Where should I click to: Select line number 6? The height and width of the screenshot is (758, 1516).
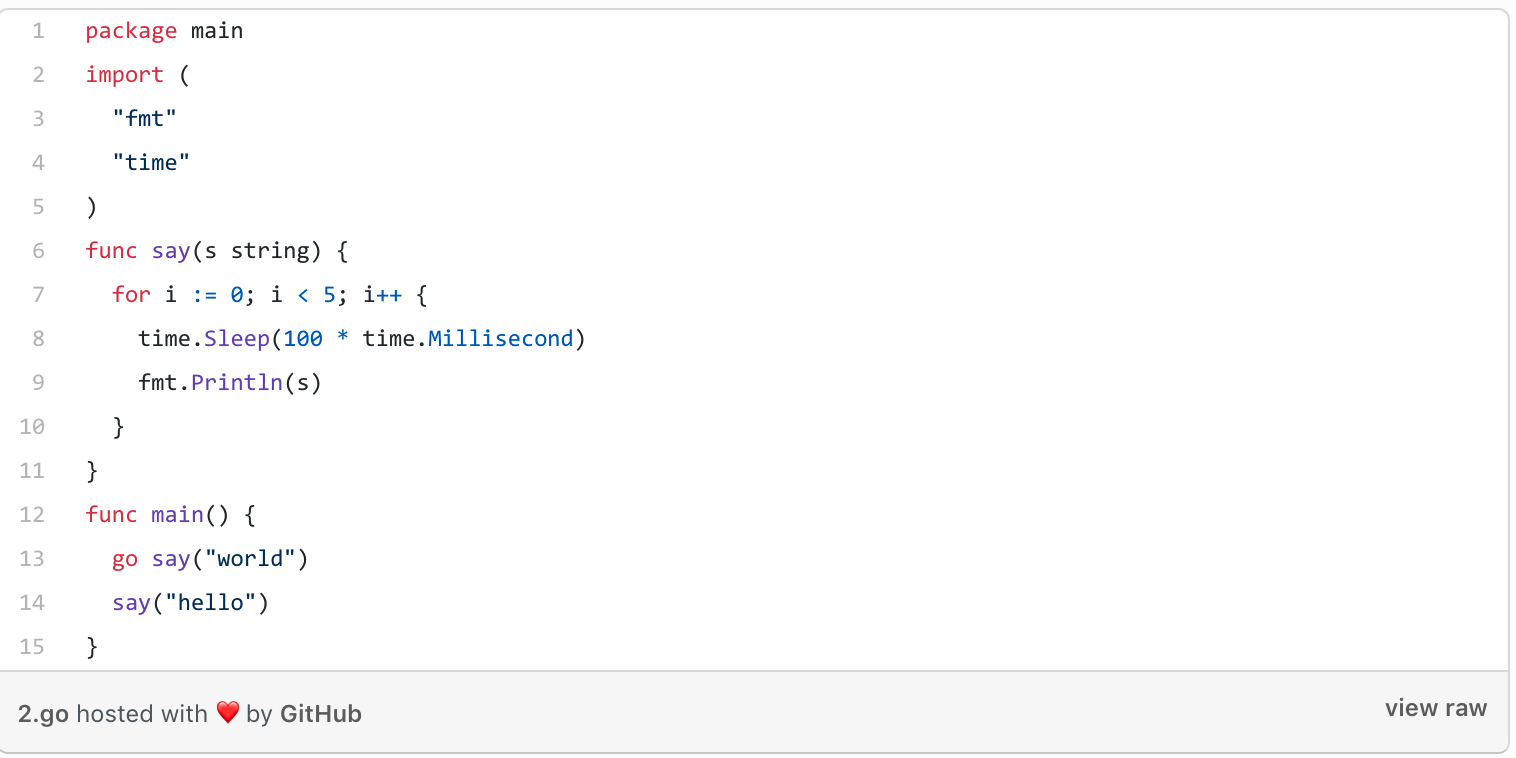pos(38,251)
